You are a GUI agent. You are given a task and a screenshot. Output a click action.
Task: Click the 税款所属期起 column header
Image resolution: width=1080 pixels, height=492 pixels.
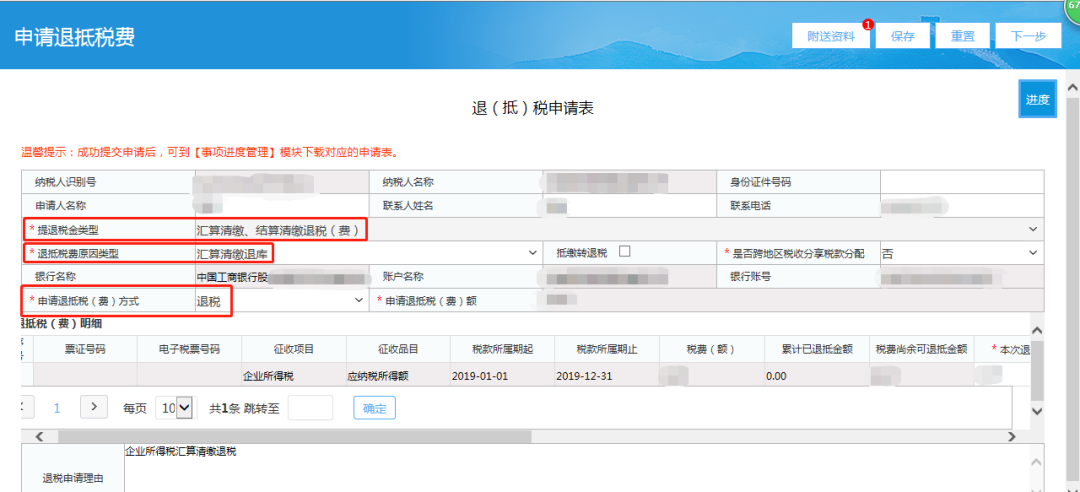tap(501, 349)
